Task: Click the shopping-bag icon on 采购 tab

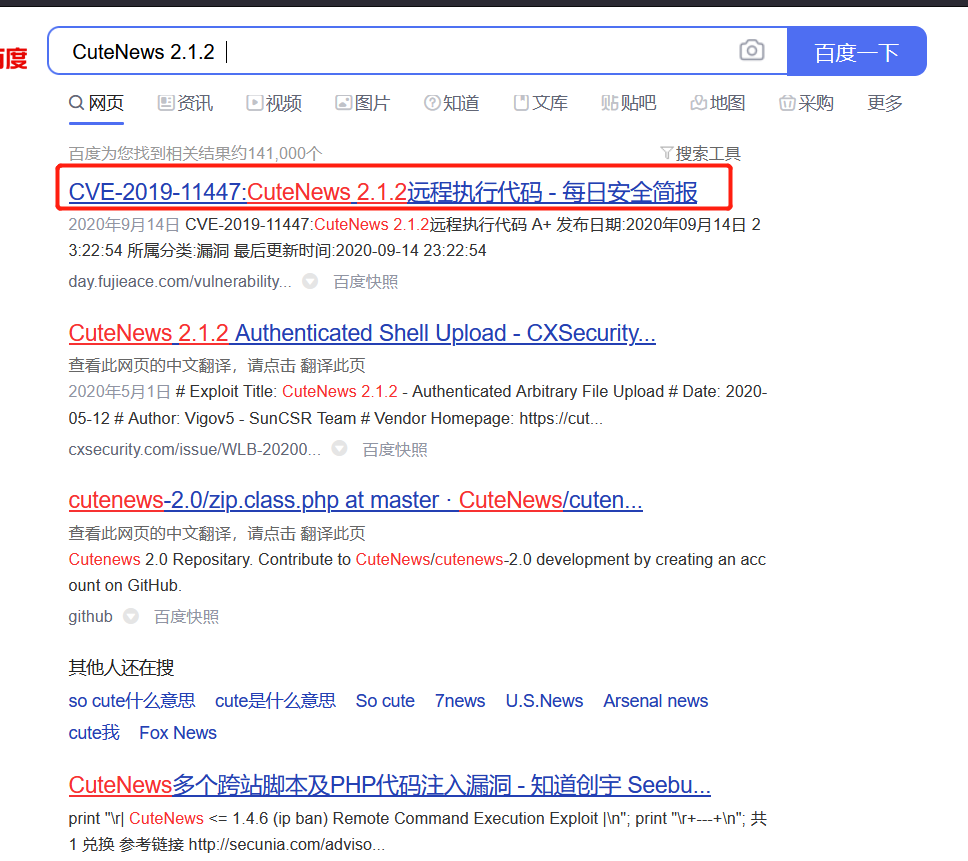Action: pos(787,102)
